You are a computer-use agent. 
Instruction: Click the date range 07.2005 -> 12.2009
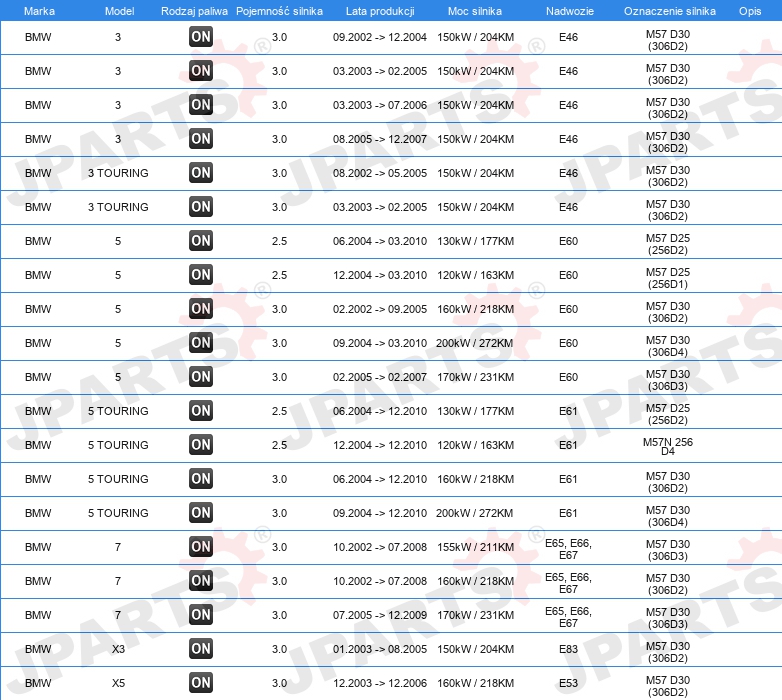pos(380,615)
